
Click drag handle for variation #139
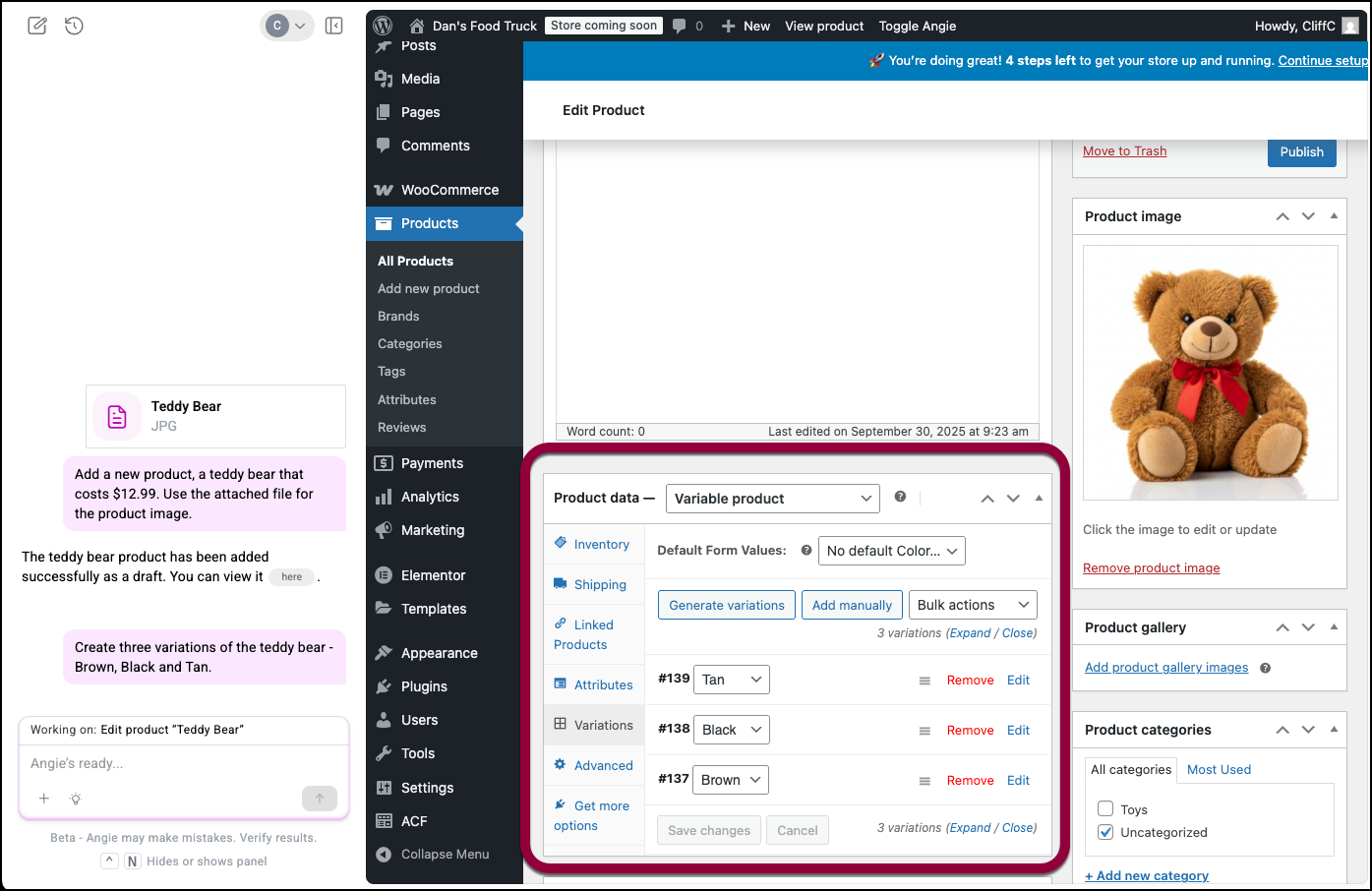[x=925, y=681]
